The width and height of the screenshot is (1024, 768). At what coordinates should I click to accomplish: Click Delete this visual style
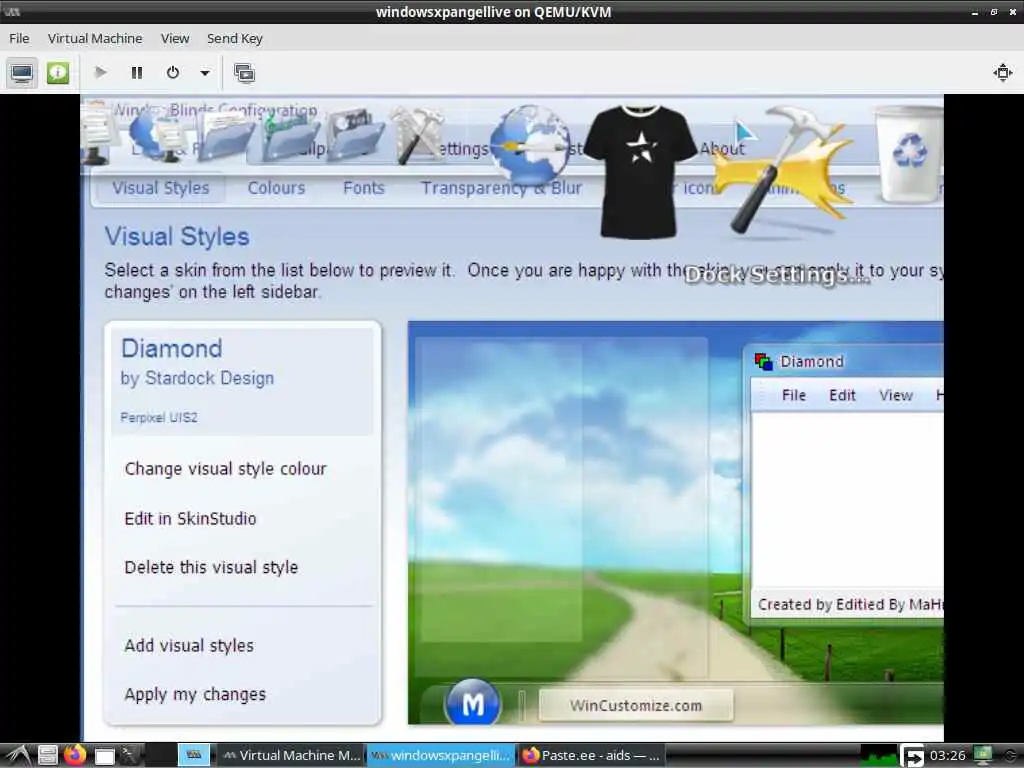211,567
